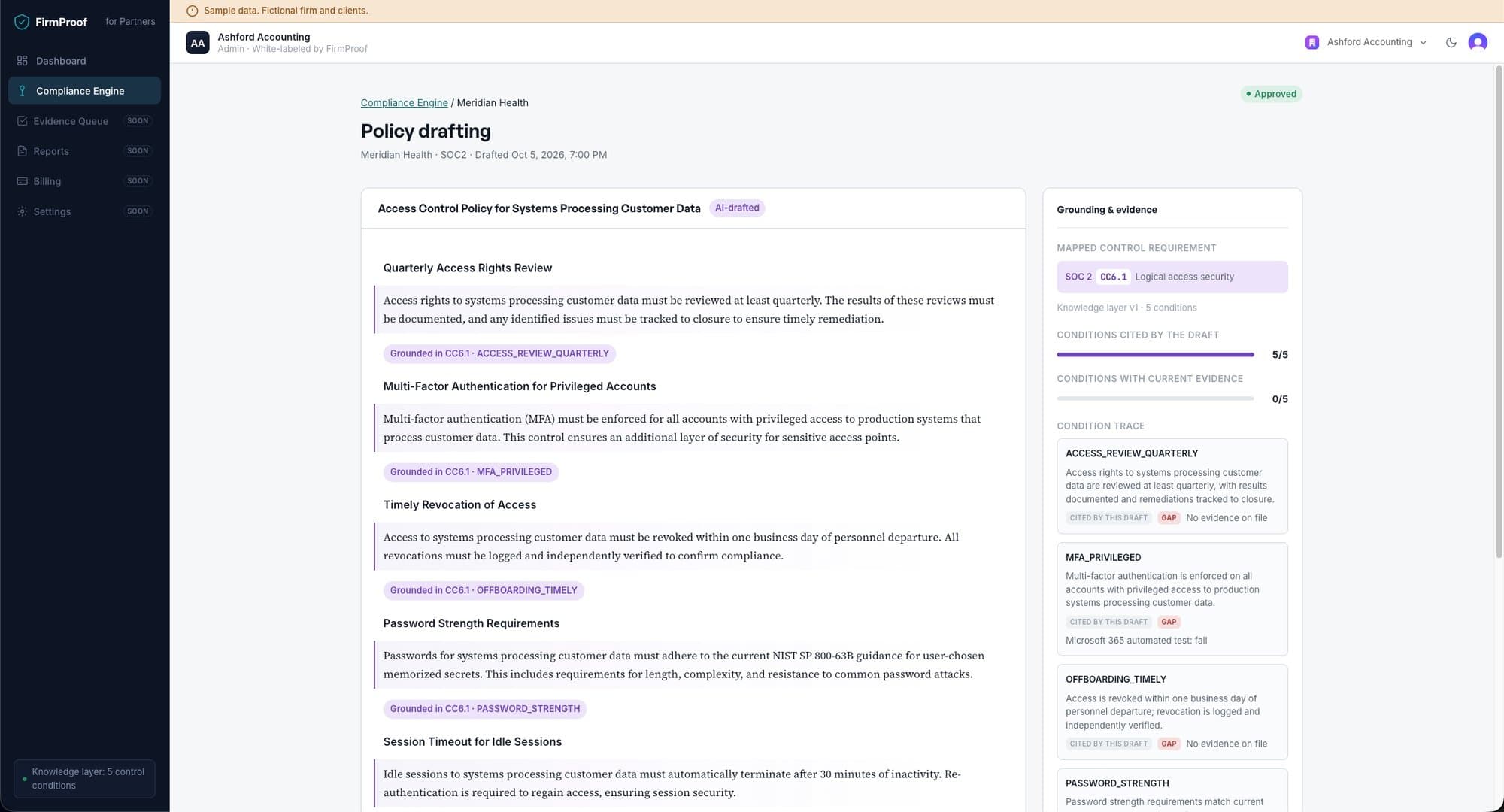This screenshot has width=1504, height=812.
Task: Click the 'Session Timeout for Idle Sessions' heading
Action: [472, 742]
